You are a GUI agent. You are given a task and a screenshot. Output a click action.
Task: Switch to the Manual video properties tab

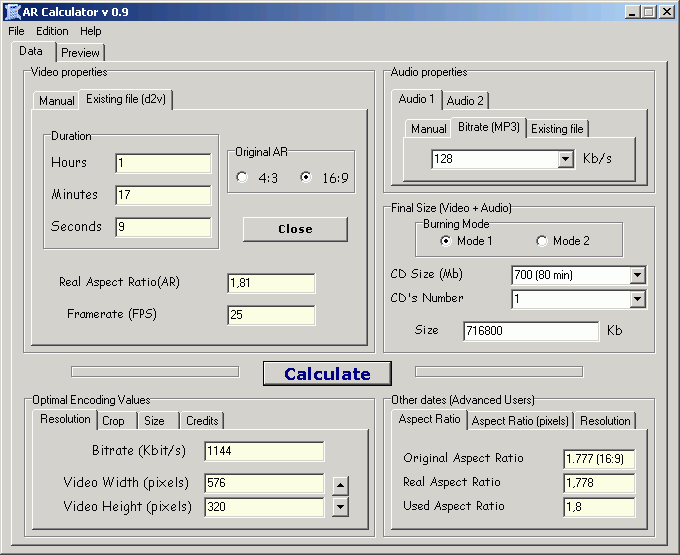[x=57, y=101]
